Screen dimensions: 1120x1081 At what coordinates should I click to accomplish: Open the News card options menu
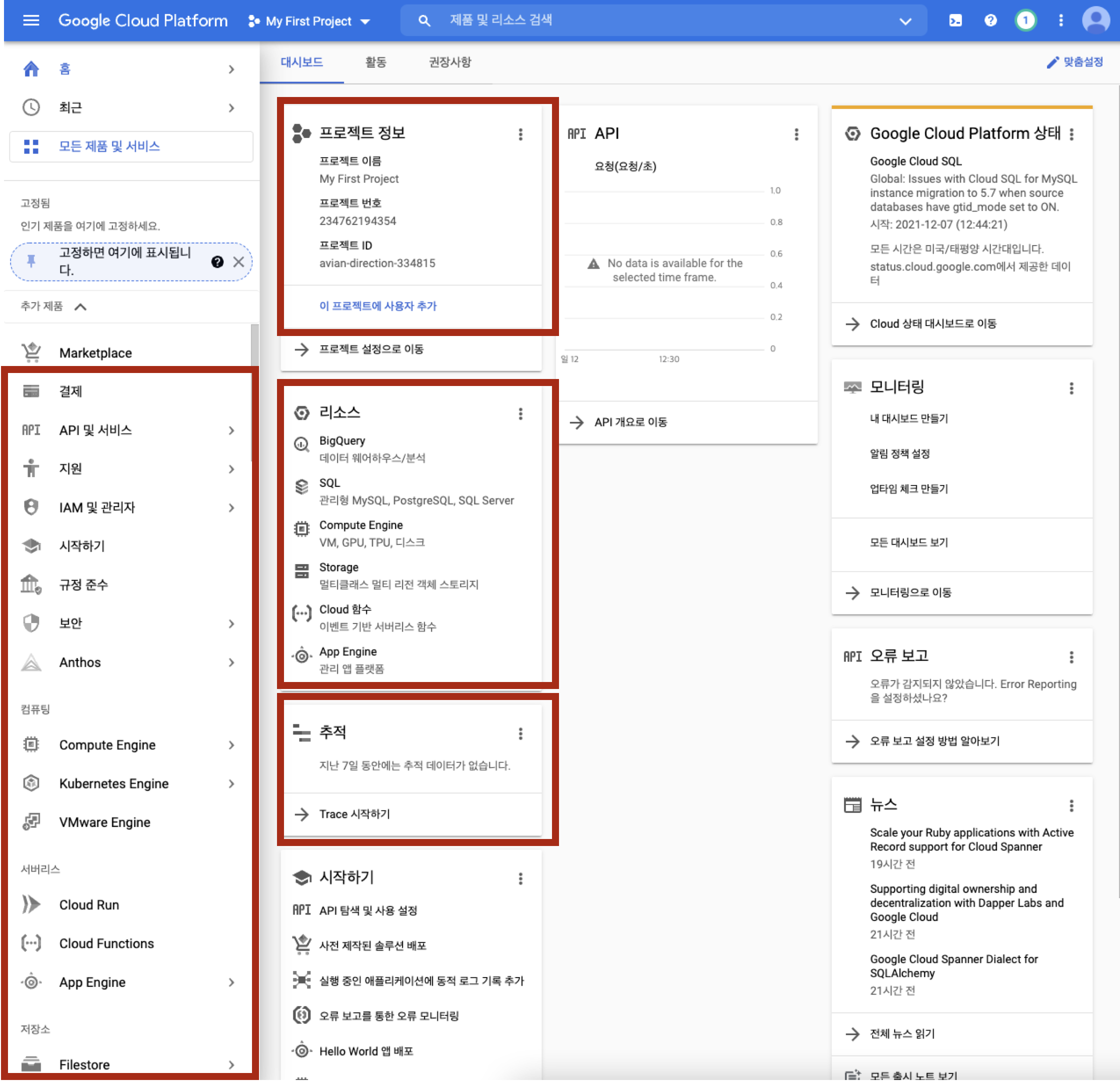click(x=1071, y=805)
